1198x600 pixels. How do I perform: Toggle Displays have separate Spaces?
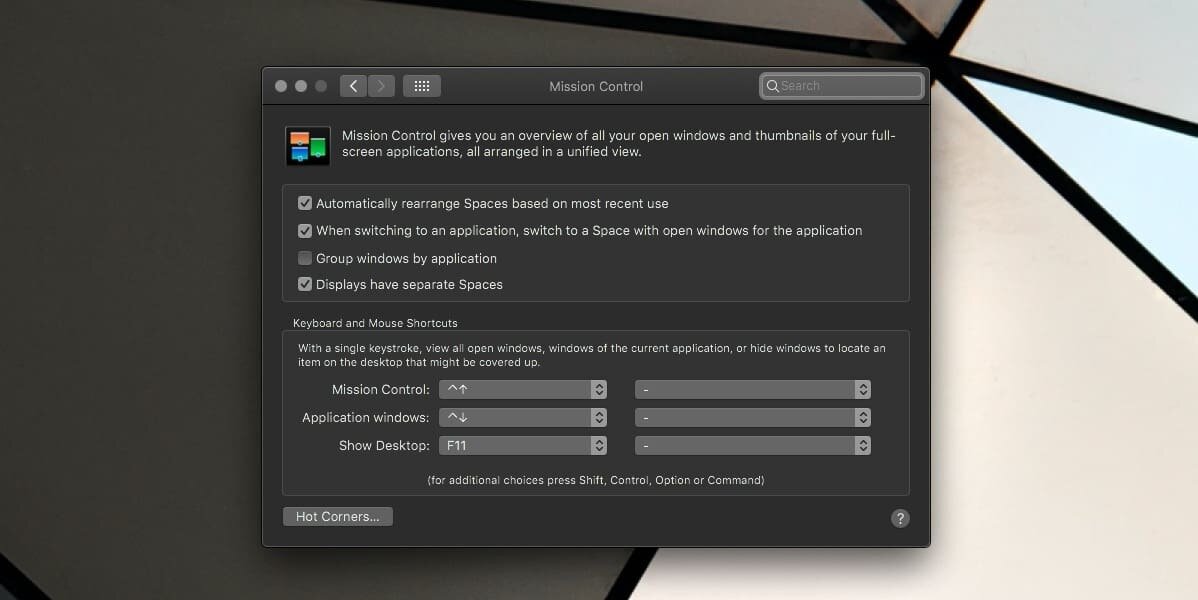tap(305, 284)
